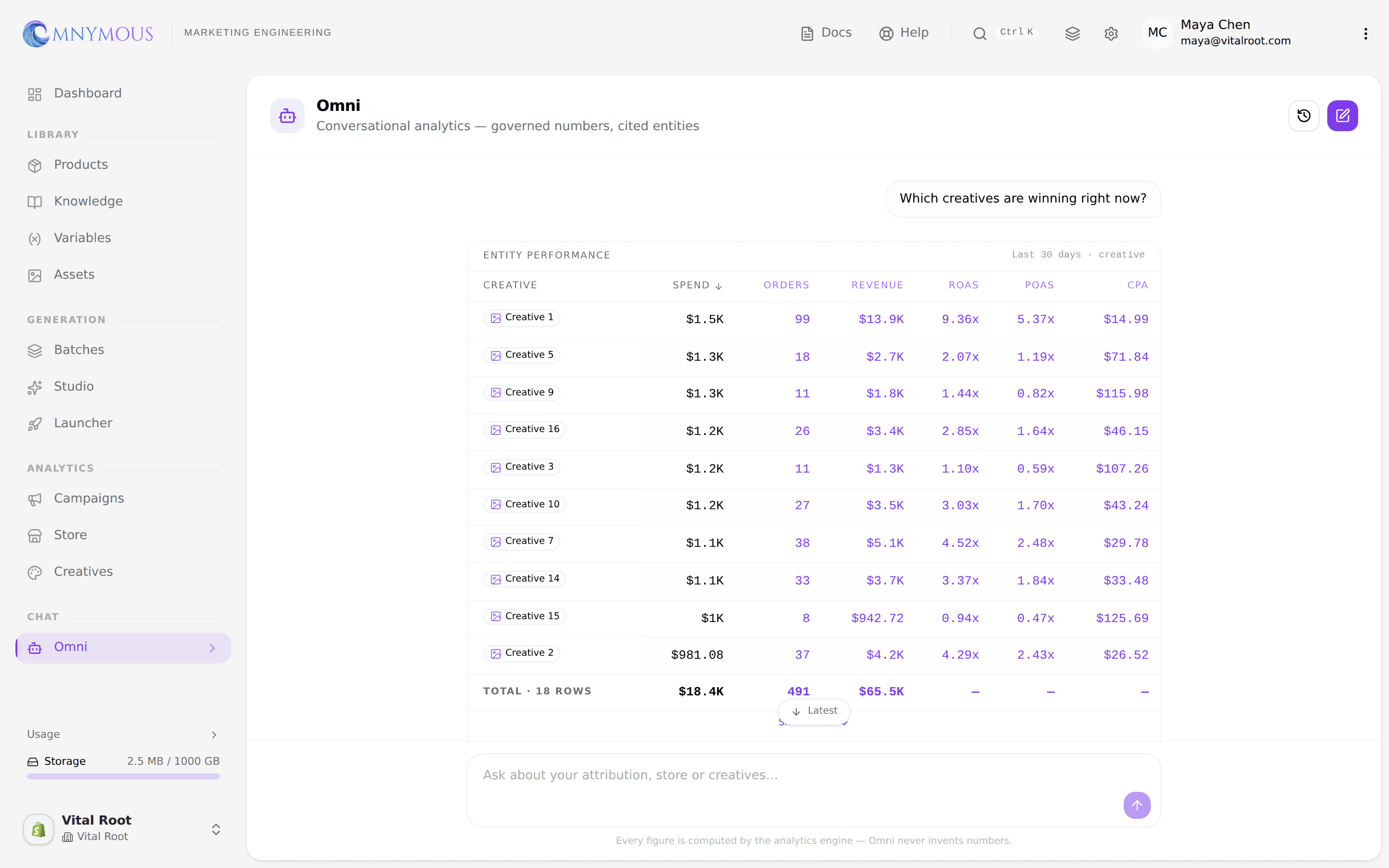The width and height of the screenshot is (1389, 868).
Task: Open the layers stack icon in header
Action: coord(1072,34)
